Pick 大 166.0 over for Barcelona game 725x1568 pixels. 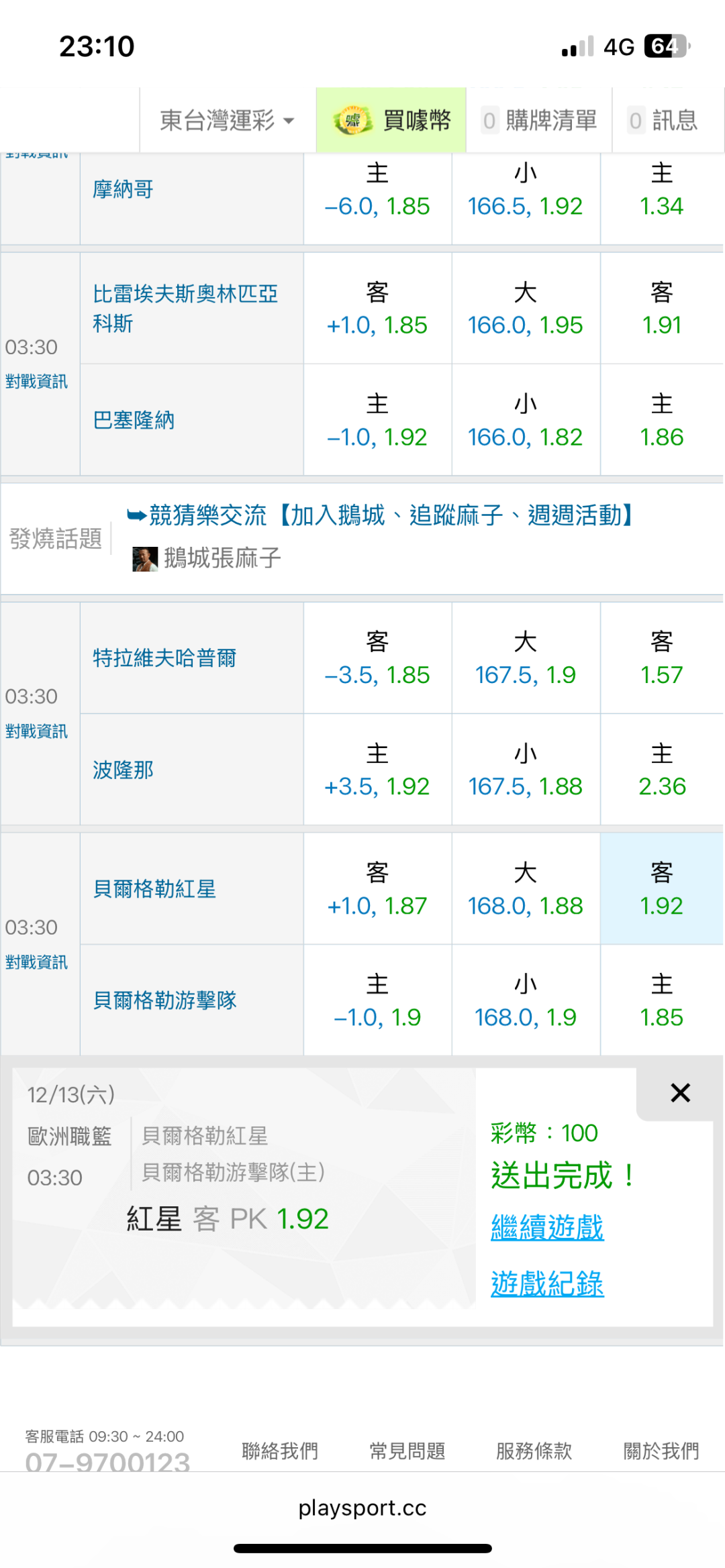pos(526,309)
